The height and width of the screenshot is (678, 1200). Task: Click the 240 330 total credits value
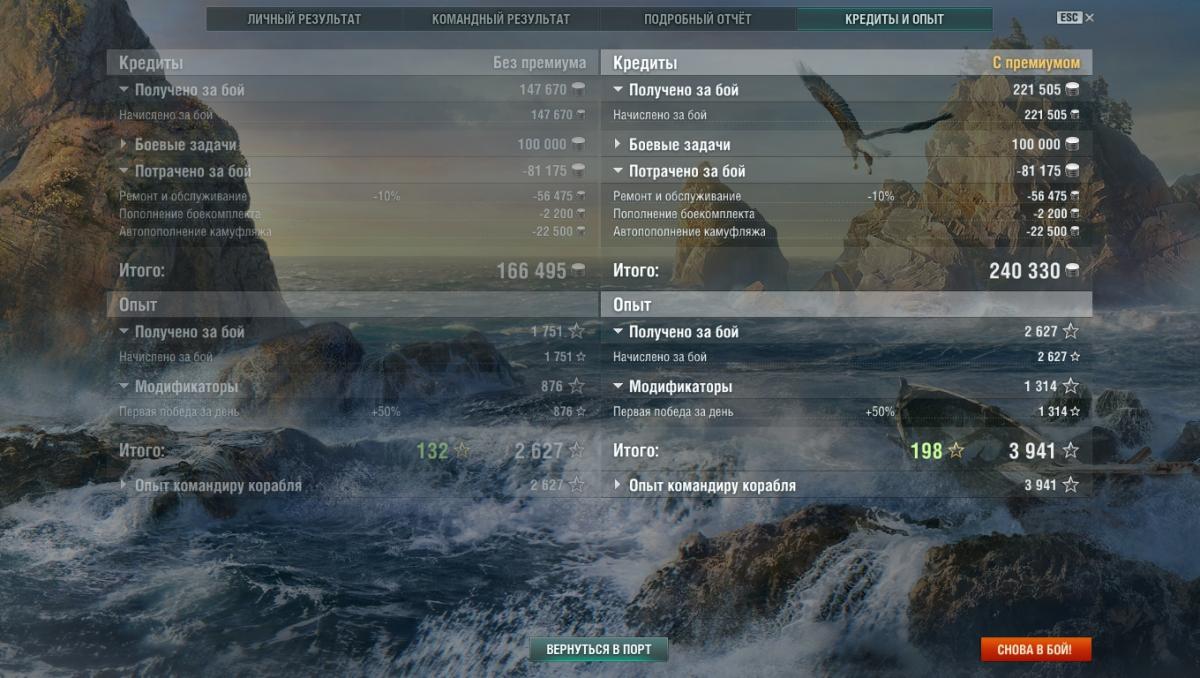(1024, 271)
